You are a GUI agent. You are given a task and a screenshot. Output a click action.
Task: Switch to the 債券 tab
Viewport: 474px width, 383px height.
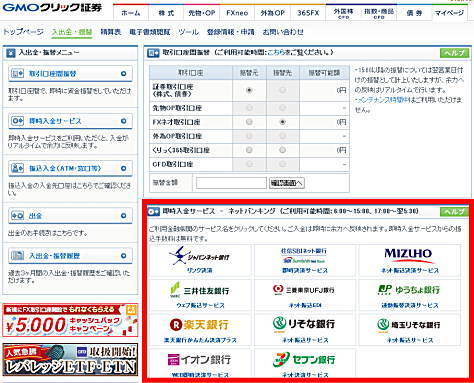coord(414,13)
